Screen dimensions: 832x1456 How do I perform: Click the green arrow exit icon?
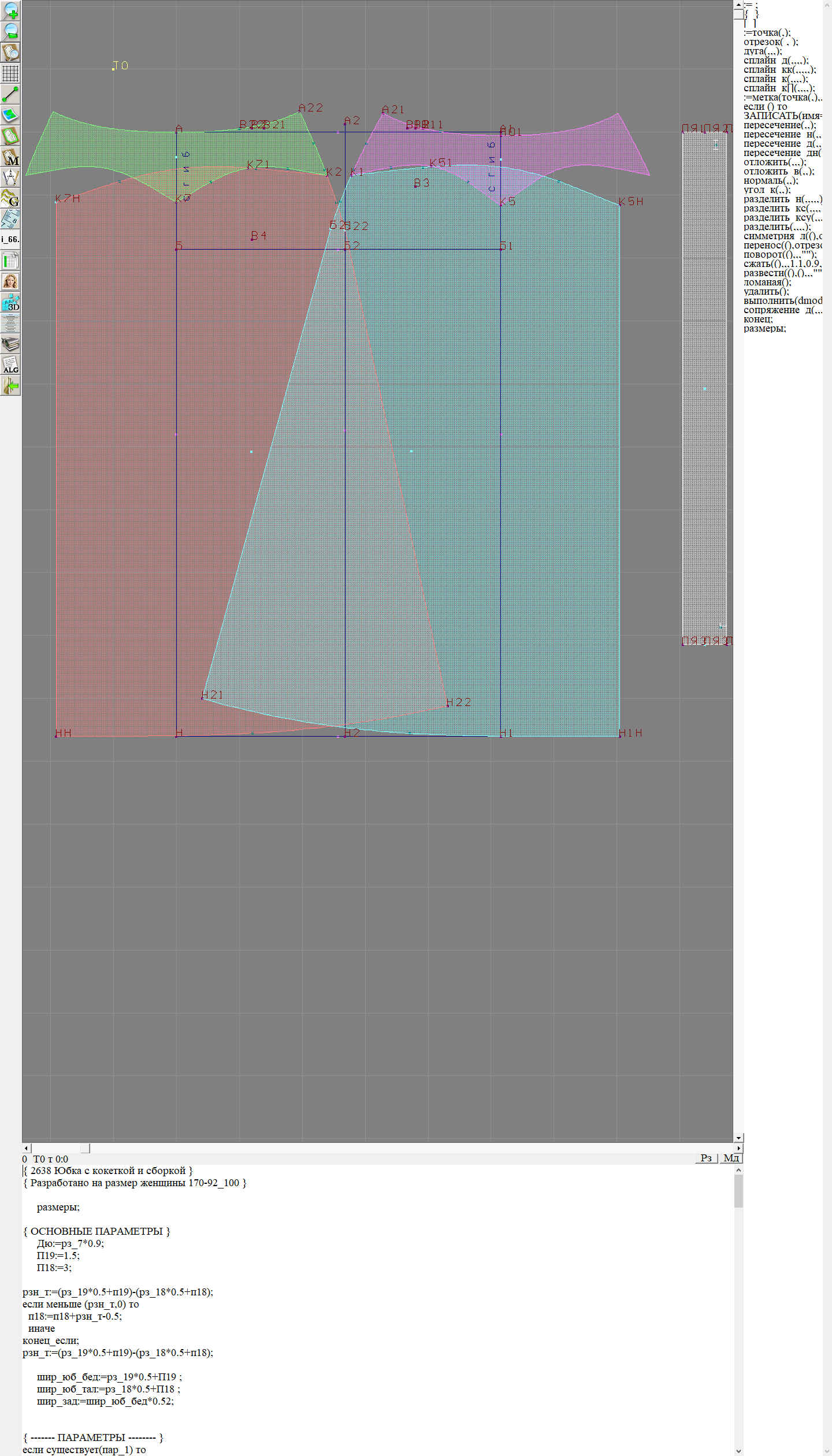point(10,385)
